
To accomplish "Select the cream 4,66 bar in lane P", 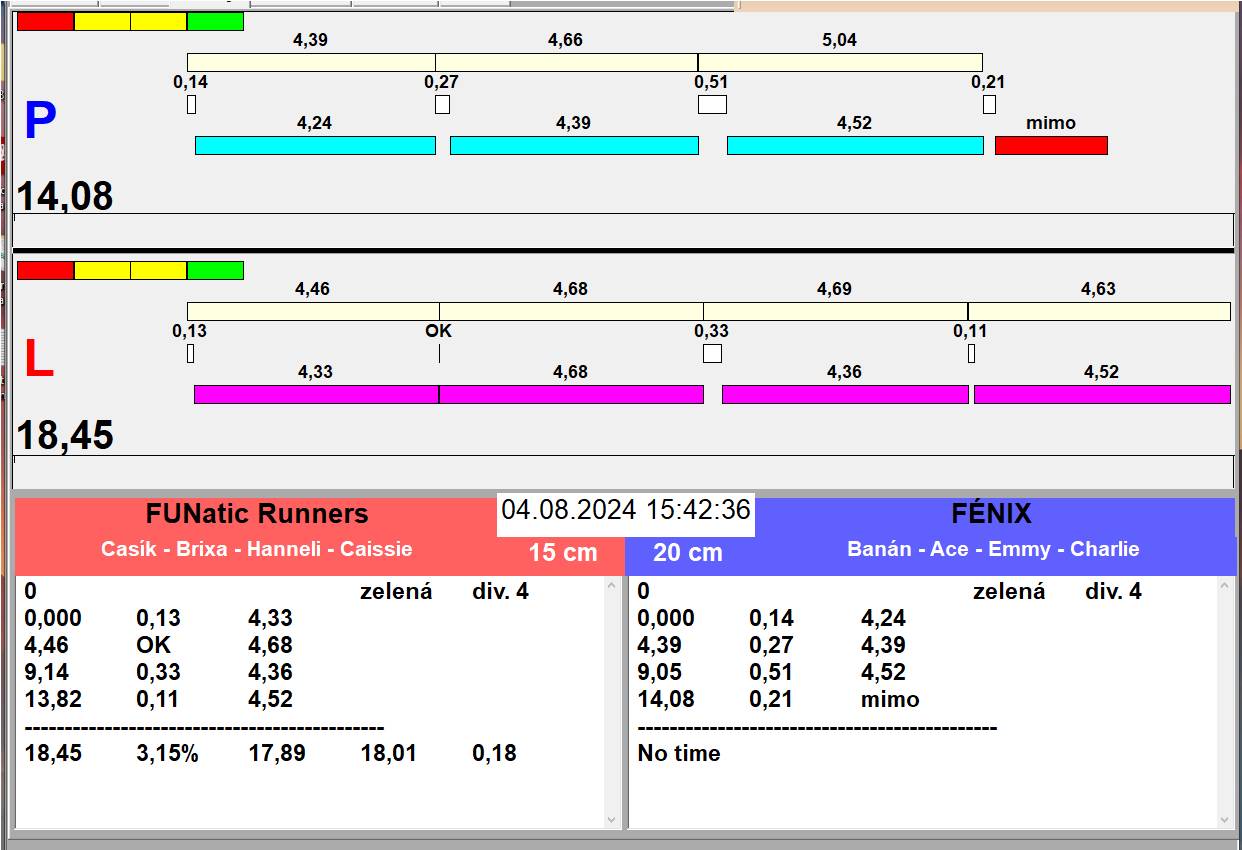I will (x=566, y=62).
